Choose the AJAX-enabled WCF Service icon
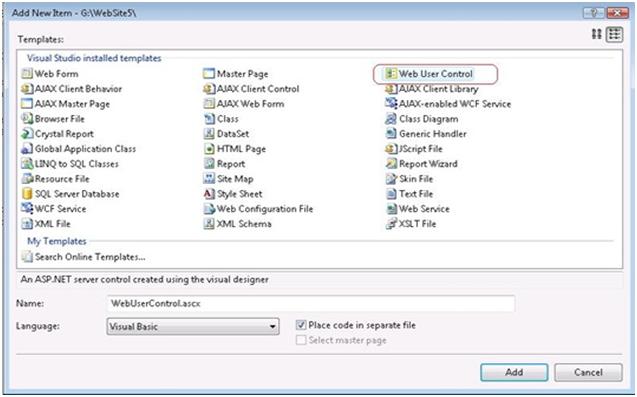 pos(391,104)
